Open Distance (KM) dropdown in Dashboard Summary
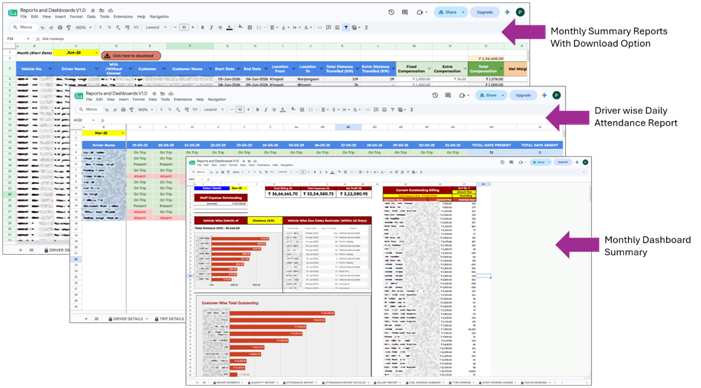 pos(280,220)
